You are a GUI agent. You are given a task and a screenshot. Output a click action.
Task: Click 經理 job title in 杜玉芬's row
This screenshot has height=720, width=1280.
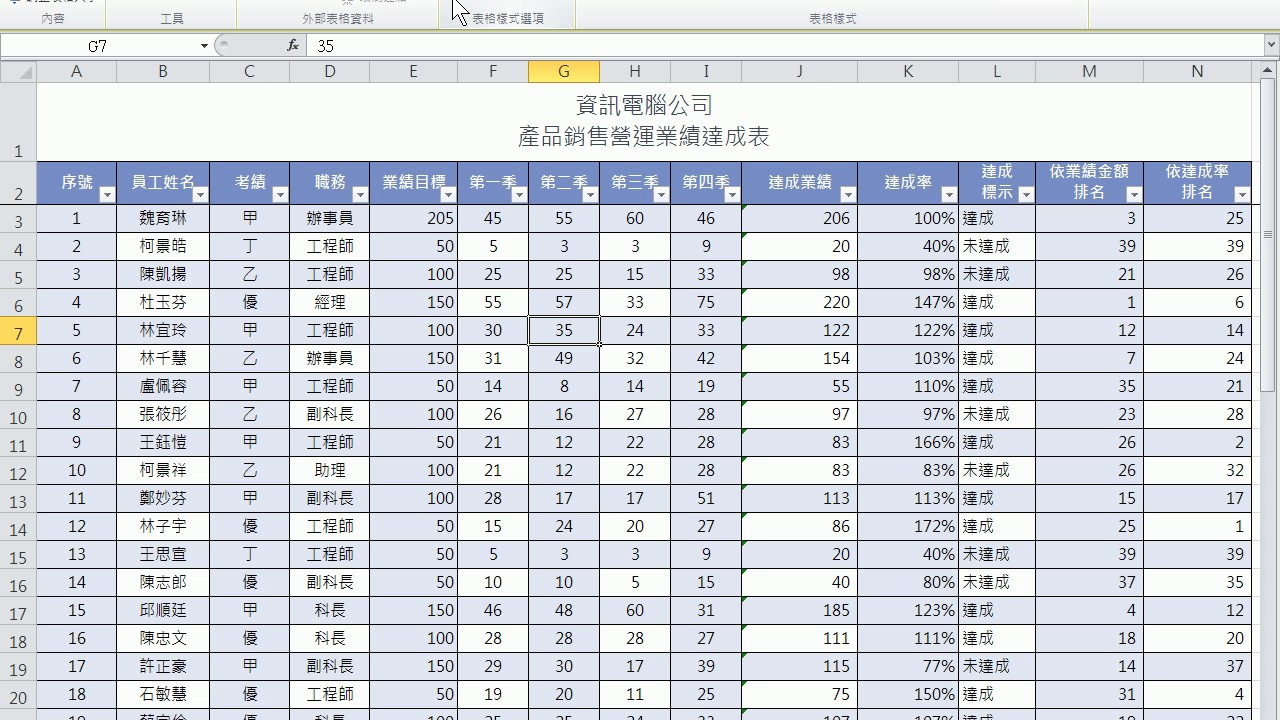click(329, 302)
